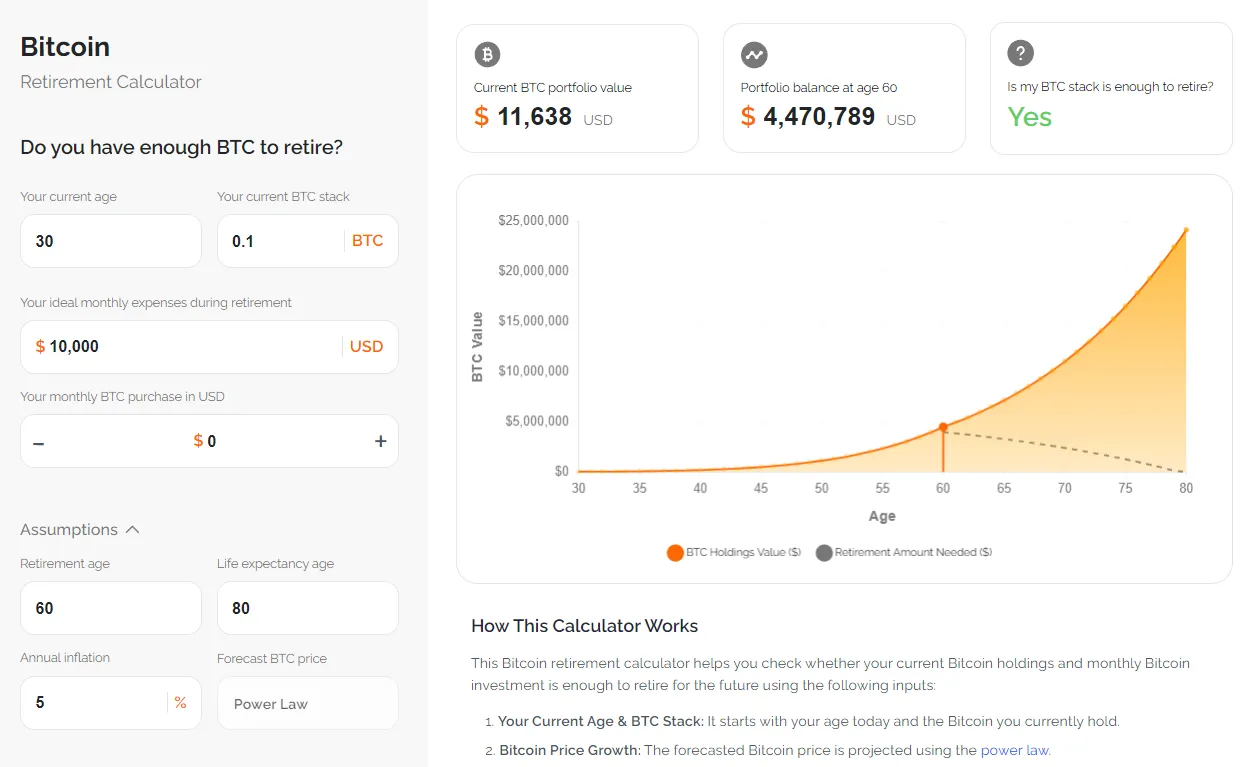Click the Bitcoin icon in portfolio value card

click(x=487, y=54)
